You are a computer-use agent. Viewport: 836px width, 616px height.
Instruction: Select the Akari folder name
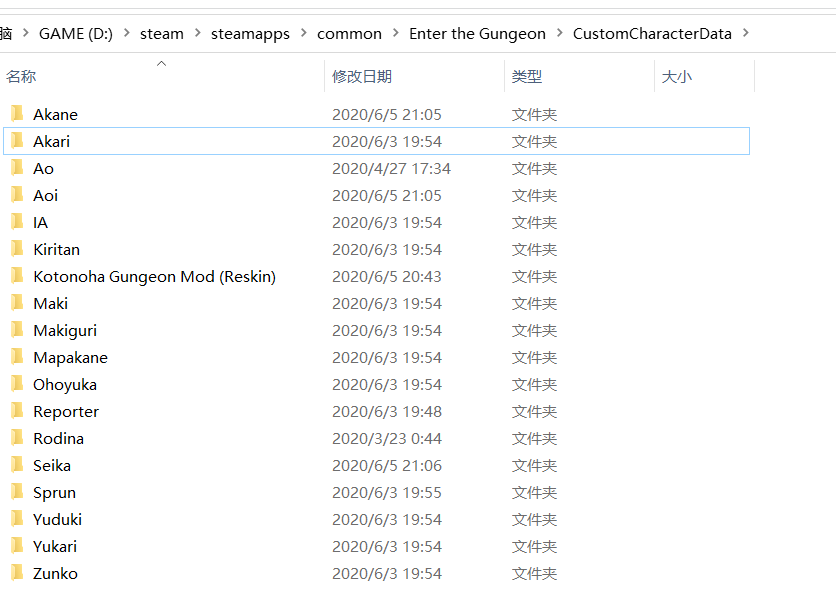(x=51, y=141)
